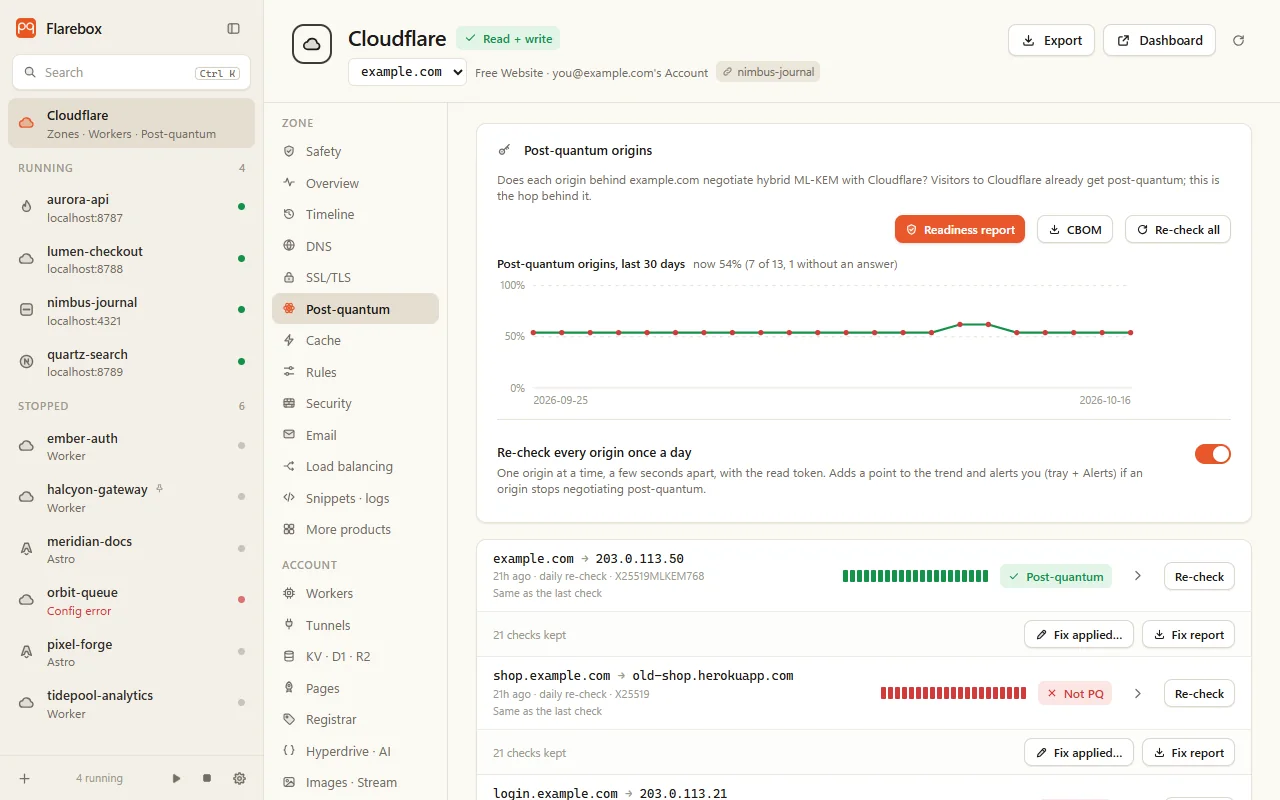Open More products
1280x800 pixels.
pyautogui.click(x=355, y=529)
